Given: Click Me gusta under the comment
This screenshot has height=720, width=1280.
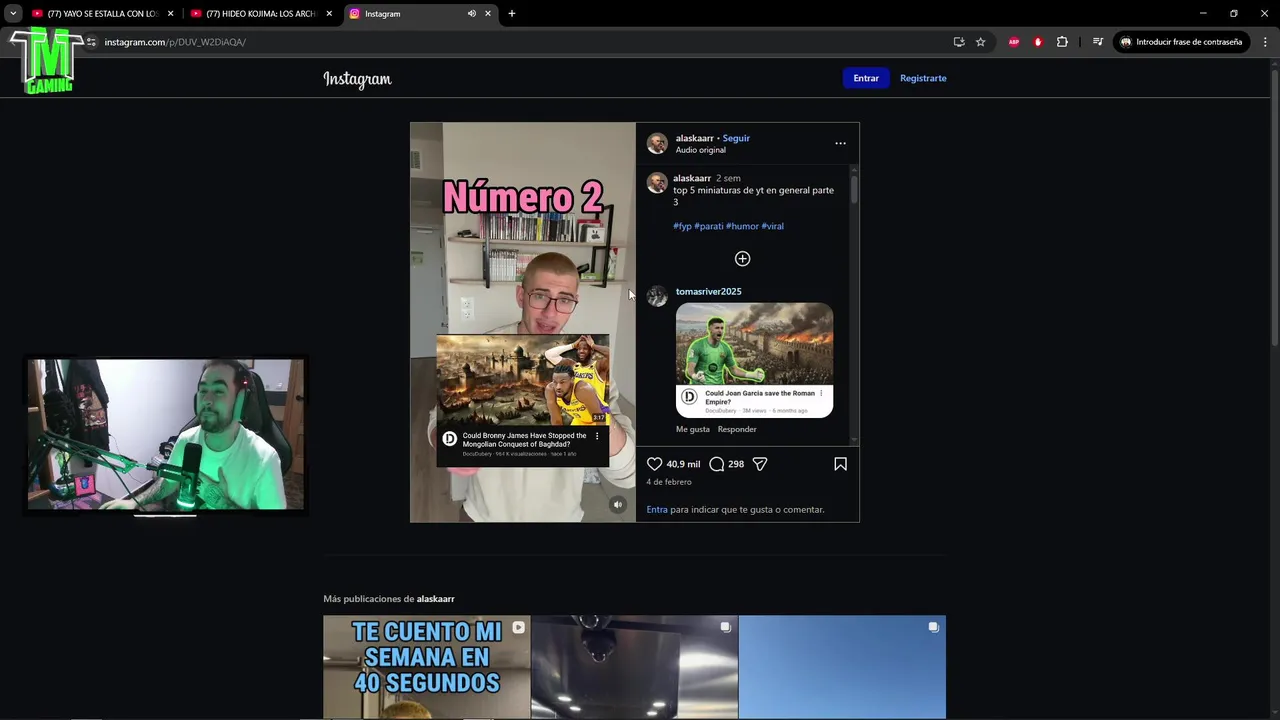Looking at the screenshot, I should coord(692,429).
